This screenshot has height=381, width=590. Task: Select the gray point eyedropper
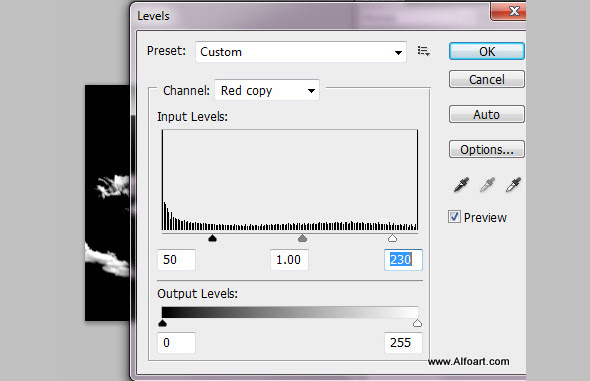tap(487, 185)
